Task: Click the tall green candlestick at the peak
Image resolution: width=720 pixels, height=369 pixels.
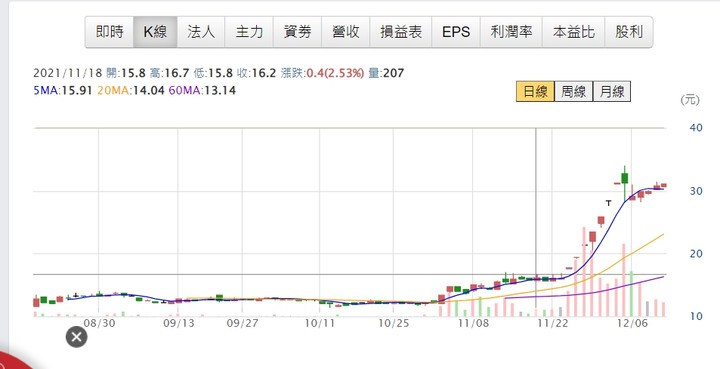Action: (x=624, y=179)
